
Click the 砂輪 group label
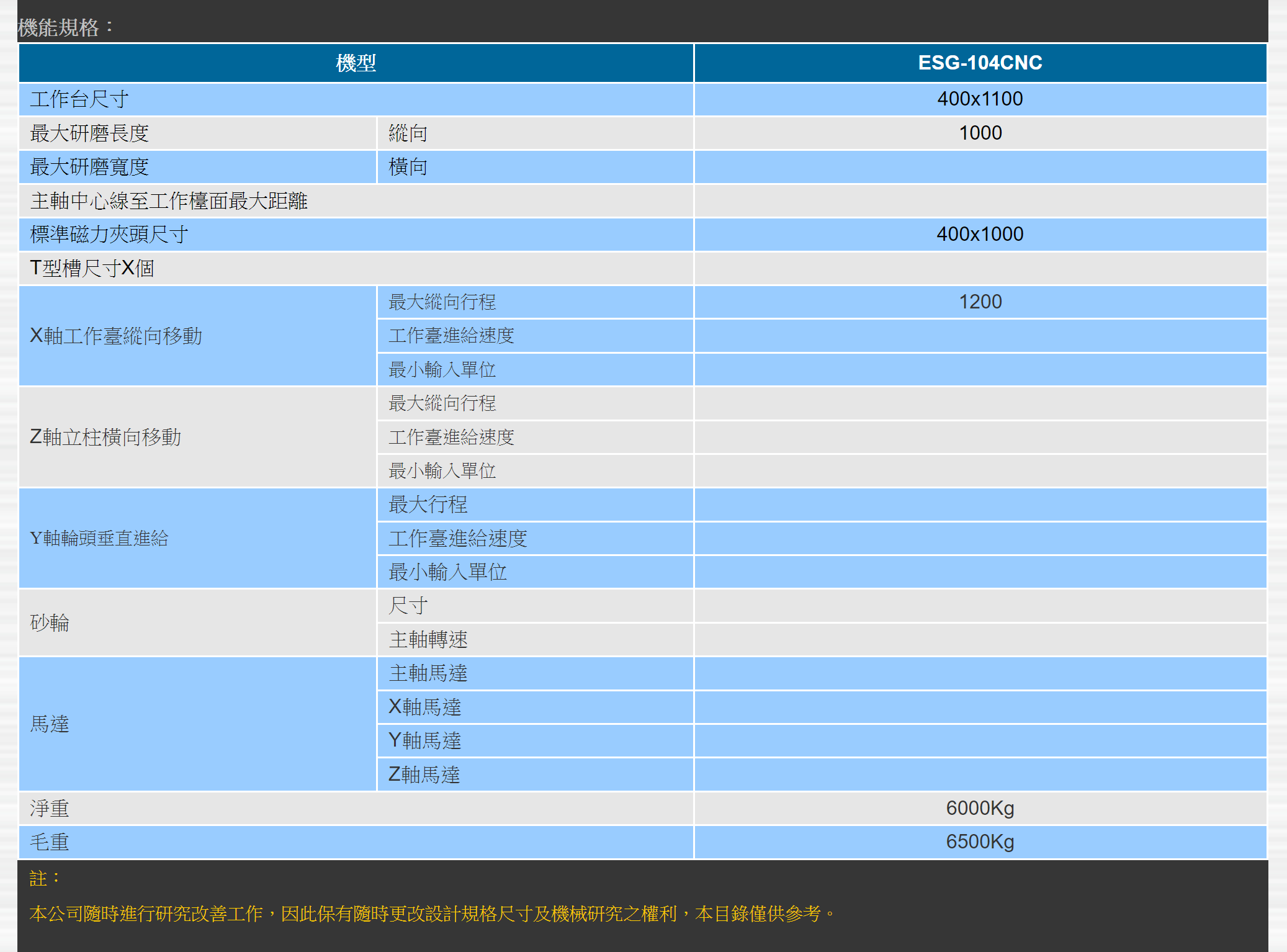50,622
